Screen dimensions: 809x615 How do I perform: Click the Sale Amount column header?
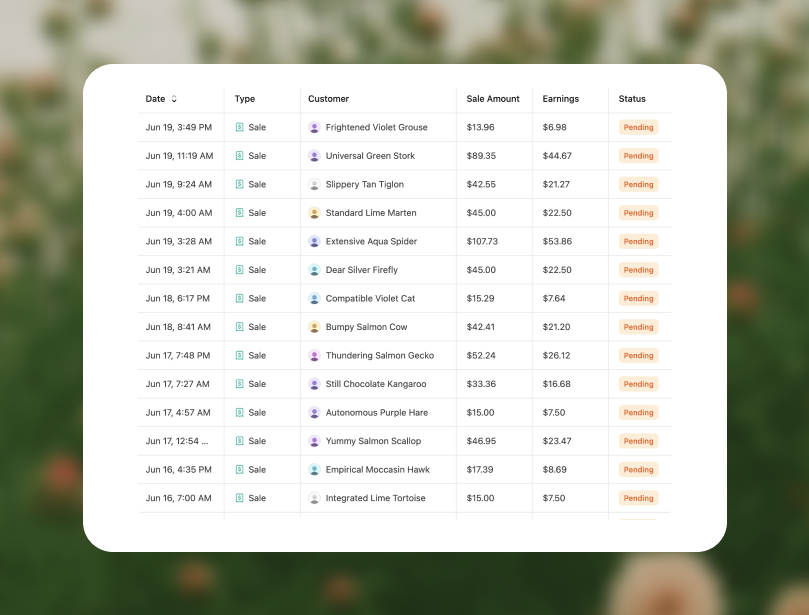pos(493,99)
